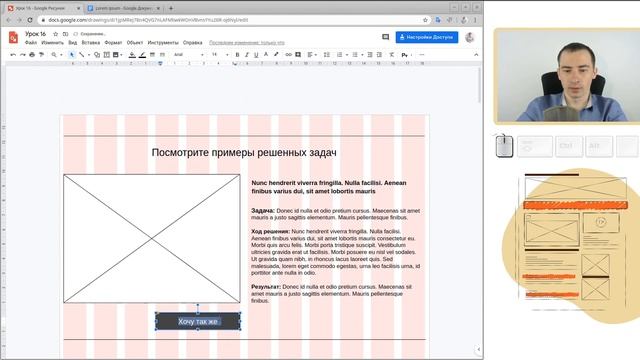The height and width of the screenshot is (360, 640).
Task: Click the Bulleted list icon
Action: (355, 55)
